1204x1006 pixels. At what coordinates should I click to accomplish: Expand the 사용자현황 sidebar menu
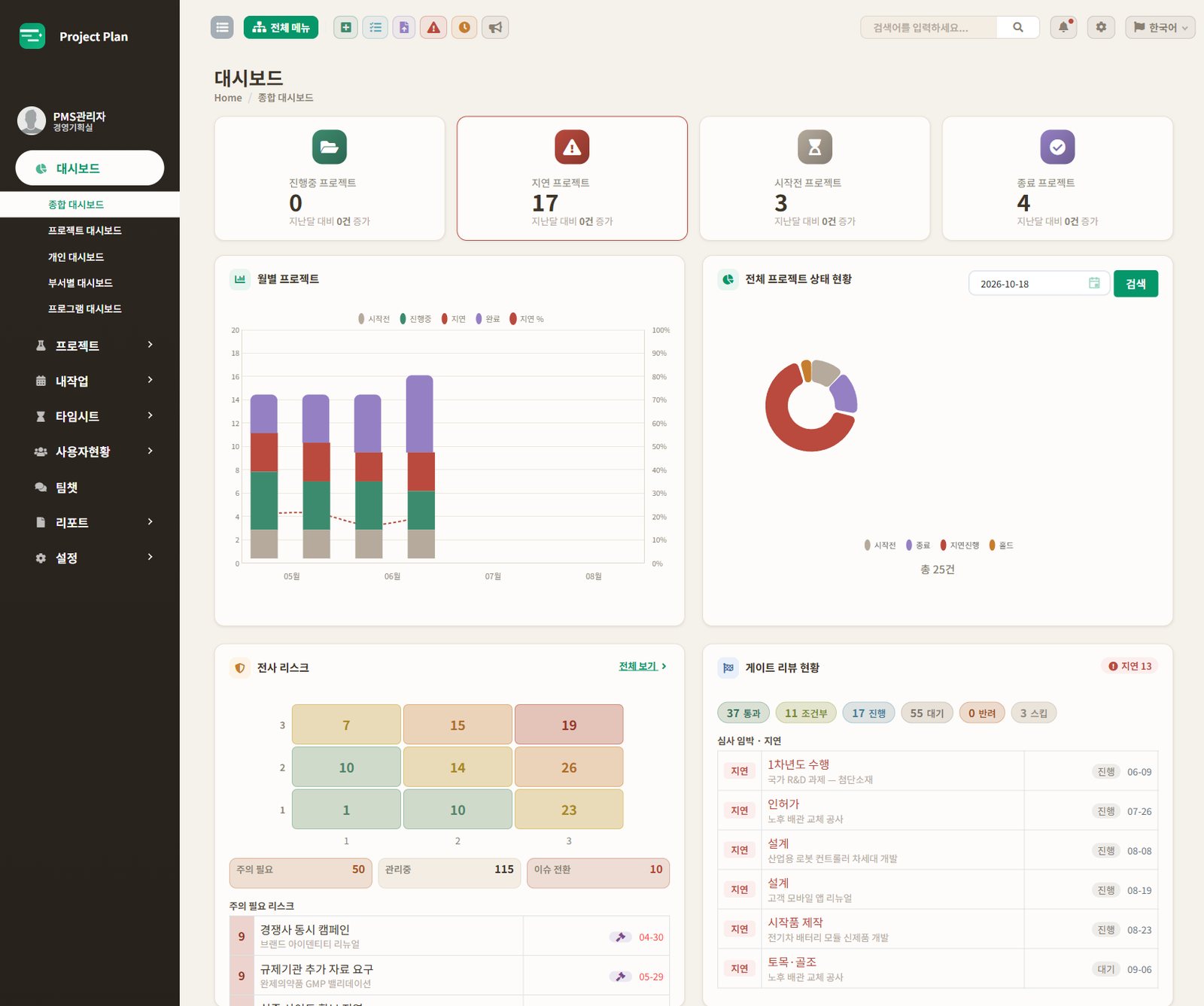(x=94, y=451)
